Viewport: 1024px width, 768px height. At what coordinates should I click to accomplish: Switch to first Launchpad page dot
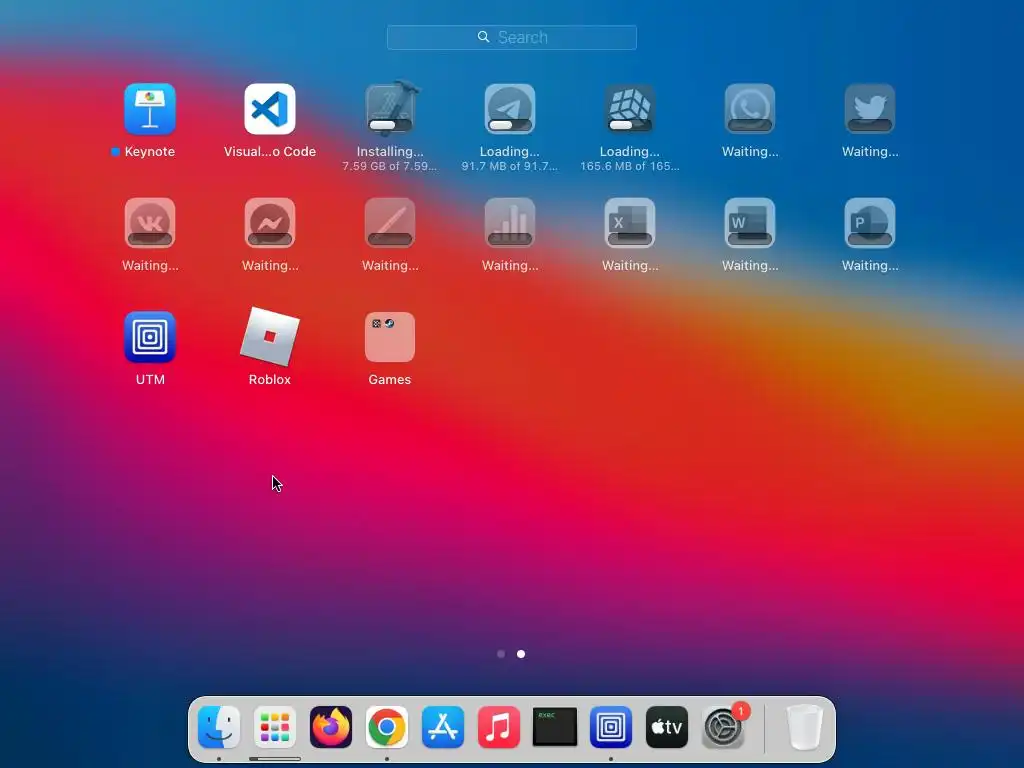pyautogui.click(x=501, y=654)
